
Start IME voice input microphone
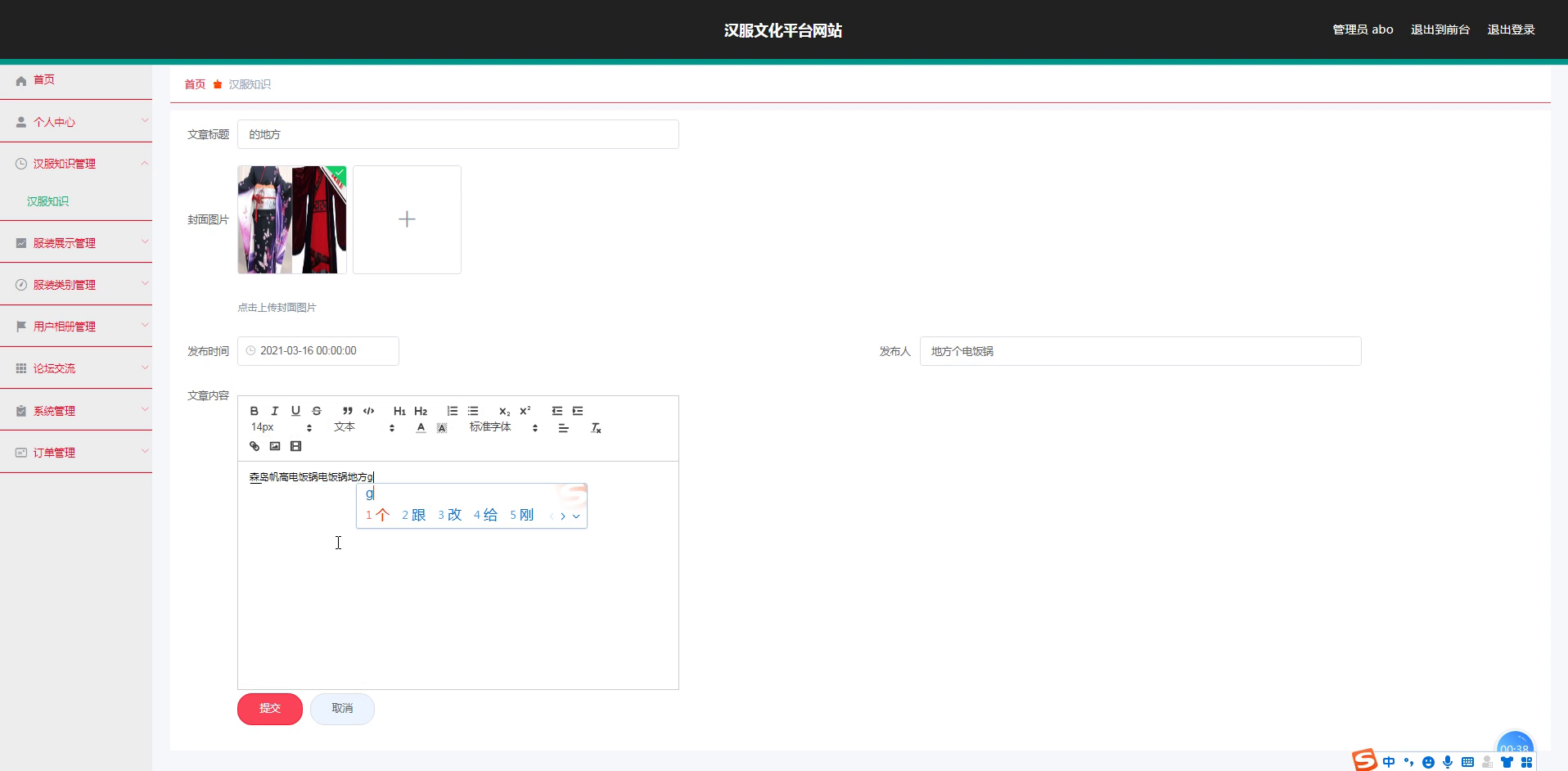click(1448, 762)
